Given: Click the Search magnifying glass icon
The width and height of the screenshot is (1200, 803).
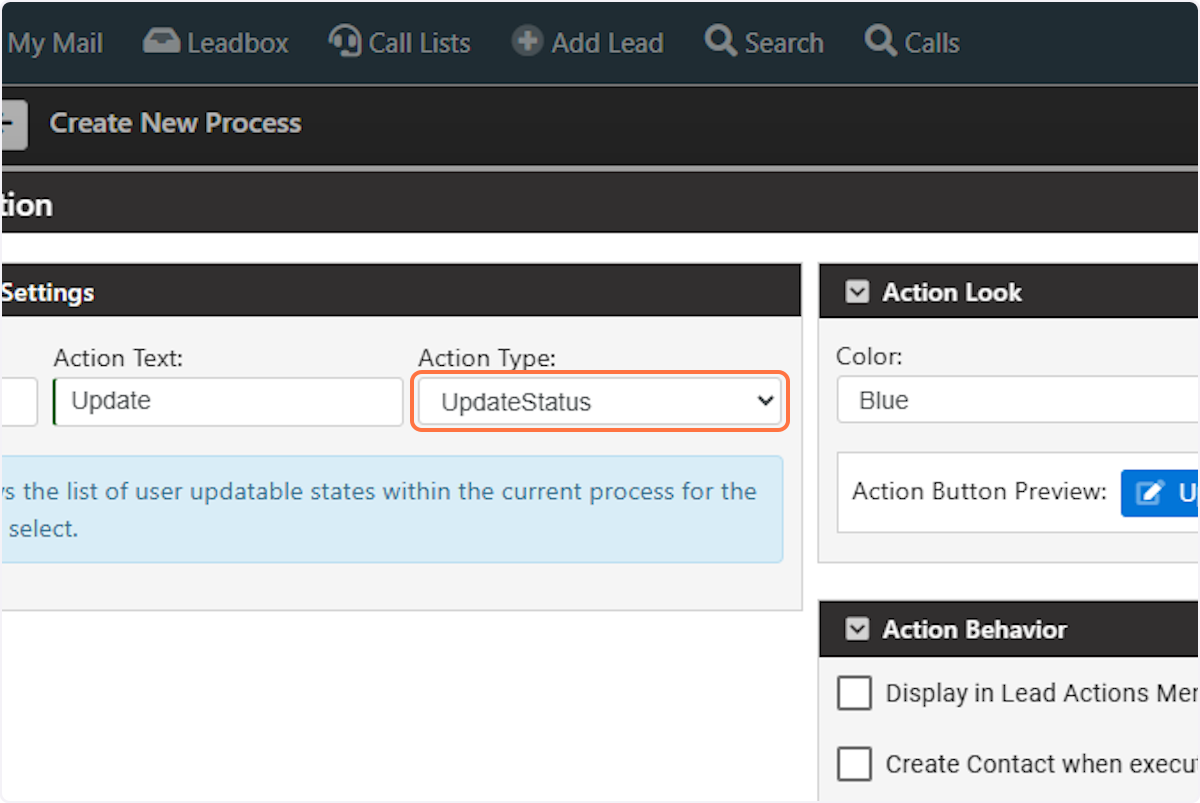Looking at the screenshot, I should pyautogui.click(x=720, y=42).
